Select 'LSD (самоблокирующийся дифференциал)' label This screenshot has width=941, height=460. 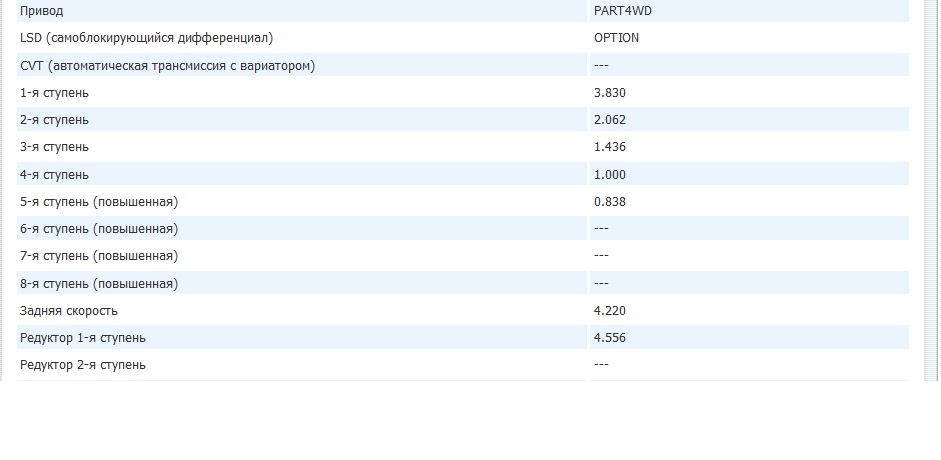[x=146, y=38]
